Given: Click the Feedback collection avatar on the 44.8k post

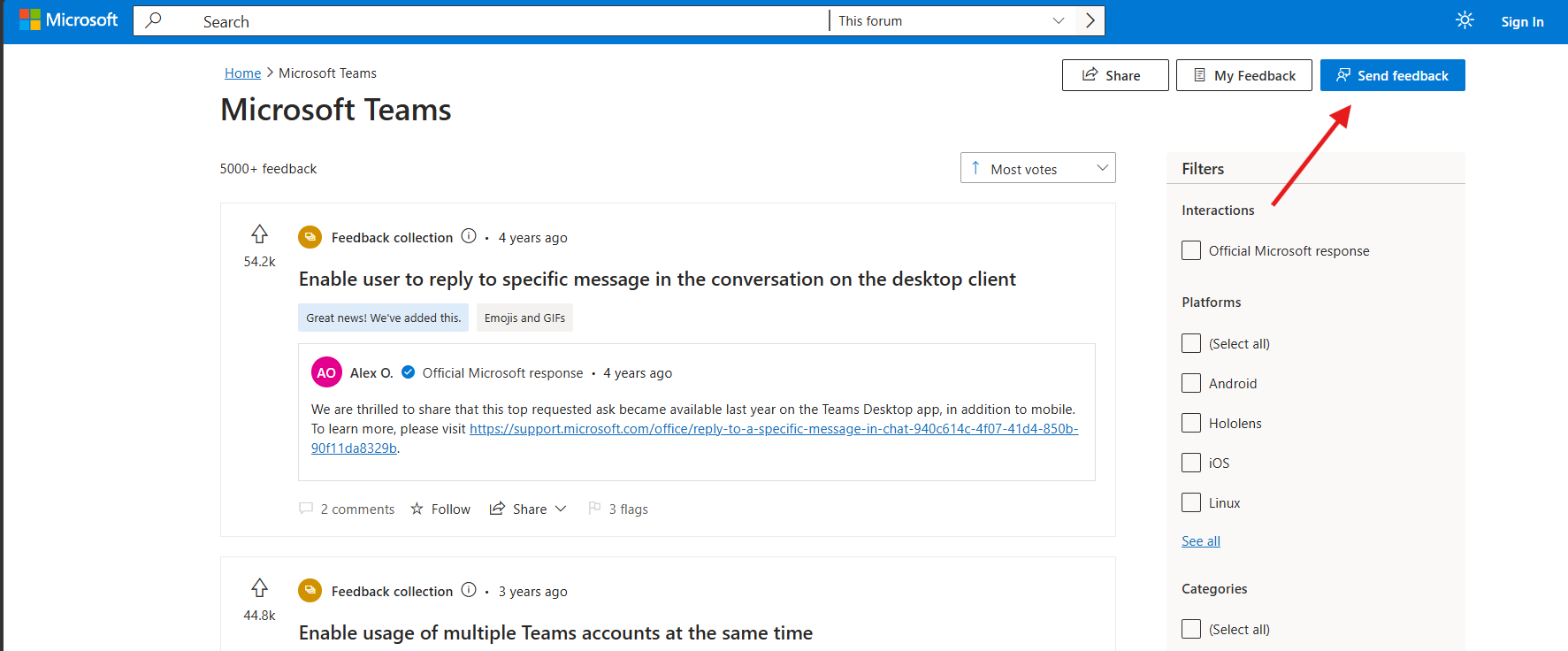Looking at the screenshot, I should (x=310, y=591).
